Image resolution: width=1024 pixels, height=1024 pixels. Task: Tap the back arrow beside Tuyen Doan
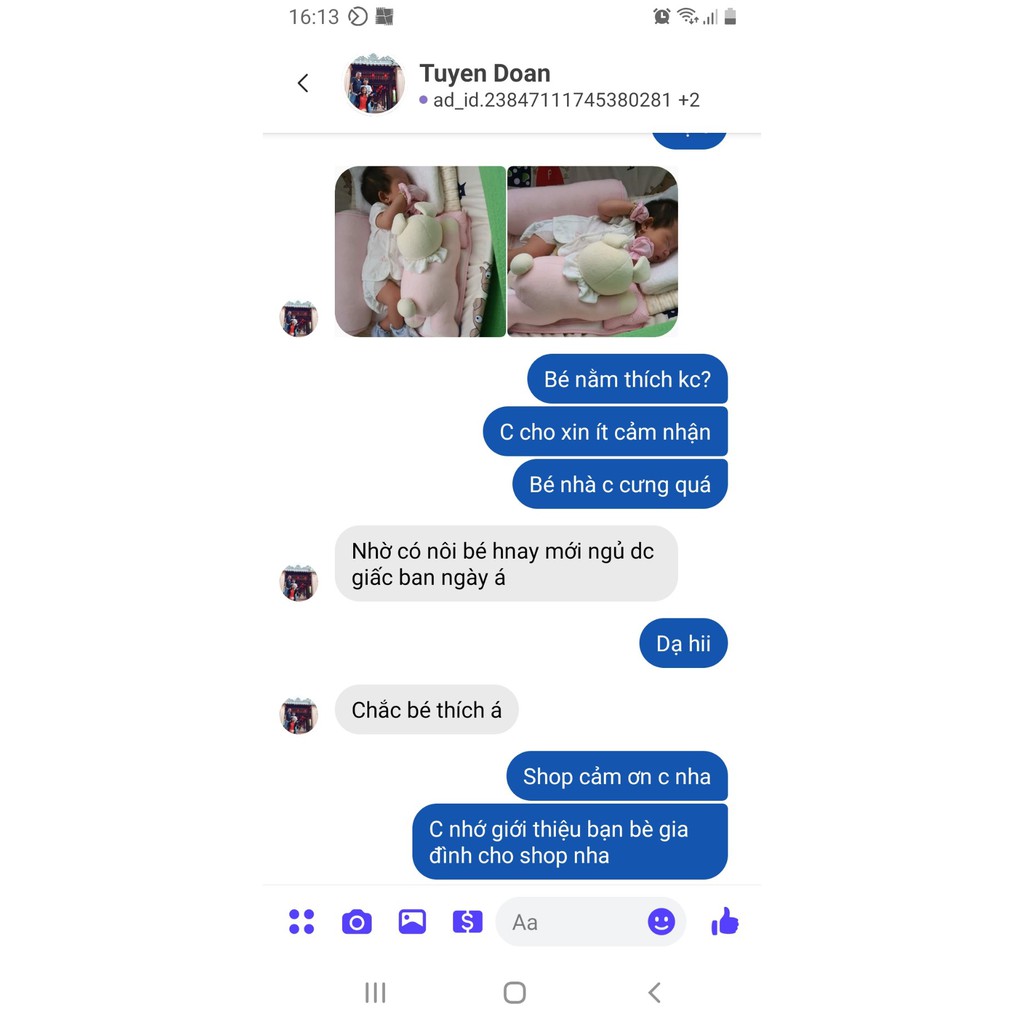click(303, 83)
